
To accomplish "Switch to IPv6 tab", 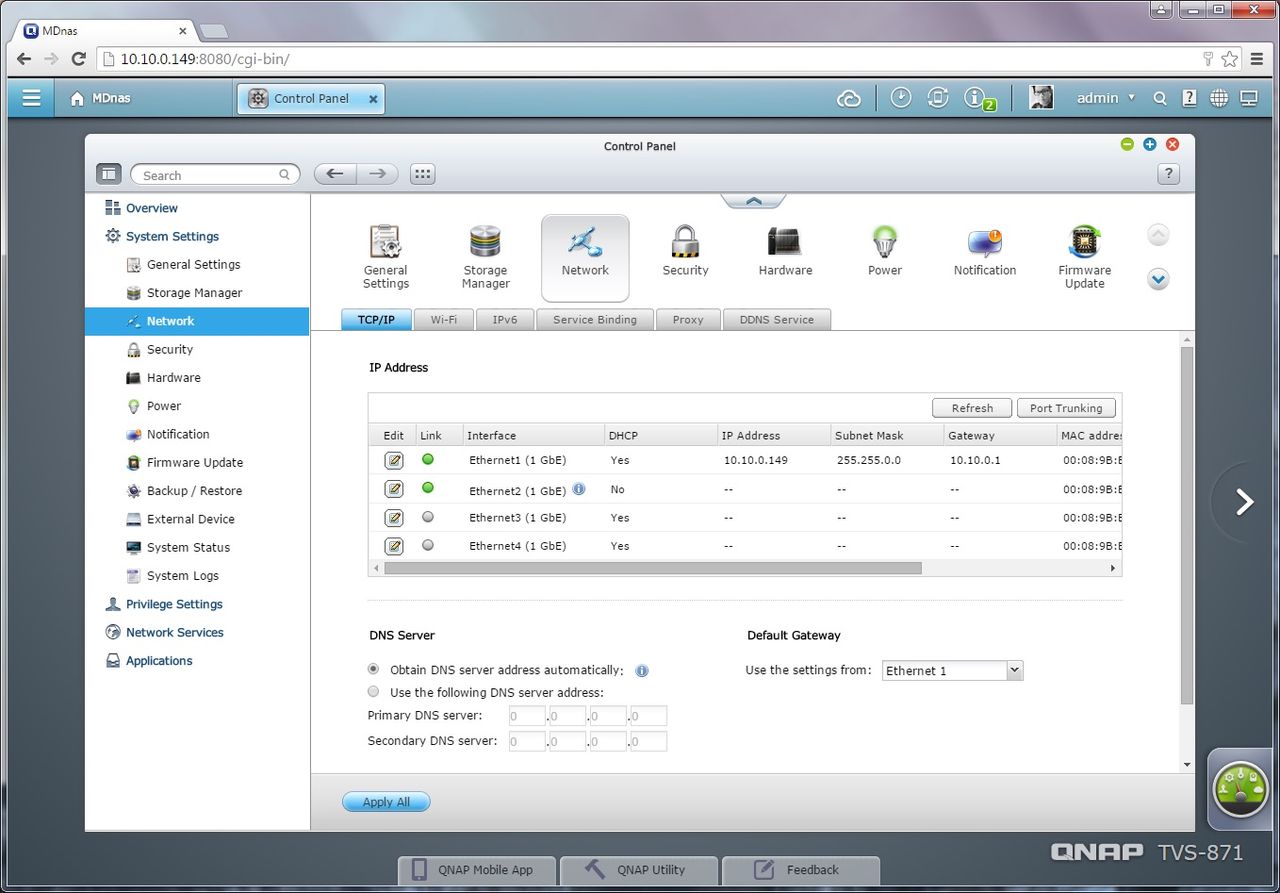I will tap(505, 320).
